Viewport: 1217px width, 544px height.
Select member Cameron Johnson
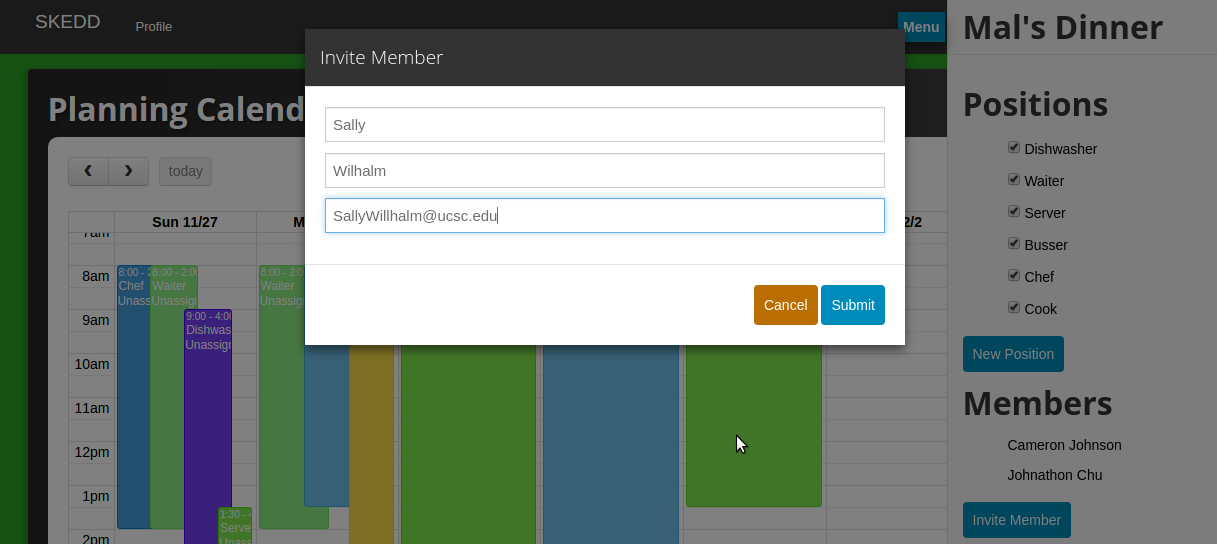coord(1064,445)
